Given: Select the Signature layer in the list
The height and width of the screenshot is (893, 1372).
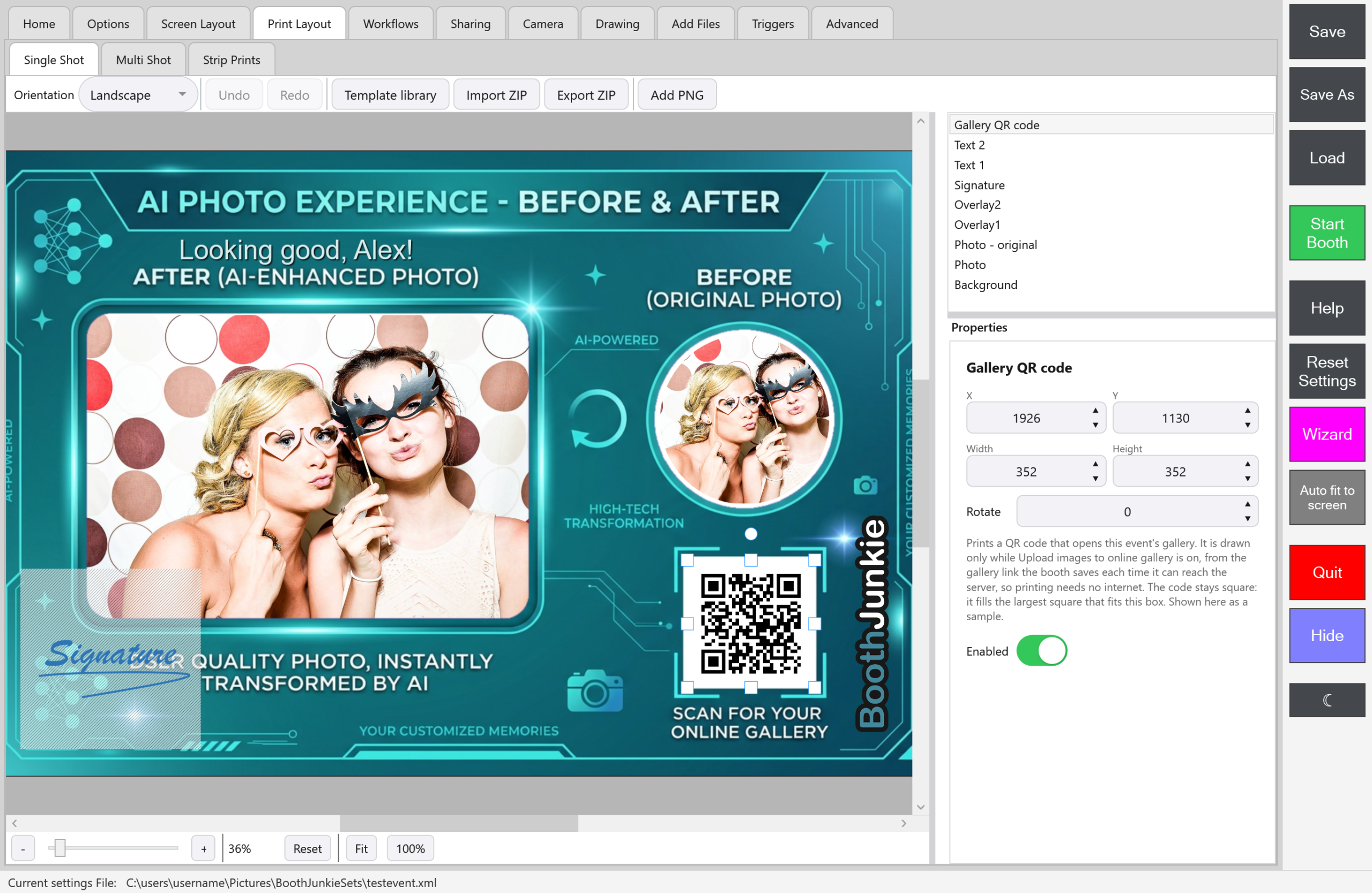Looking at the screenshot, I should coord(1110,185).
